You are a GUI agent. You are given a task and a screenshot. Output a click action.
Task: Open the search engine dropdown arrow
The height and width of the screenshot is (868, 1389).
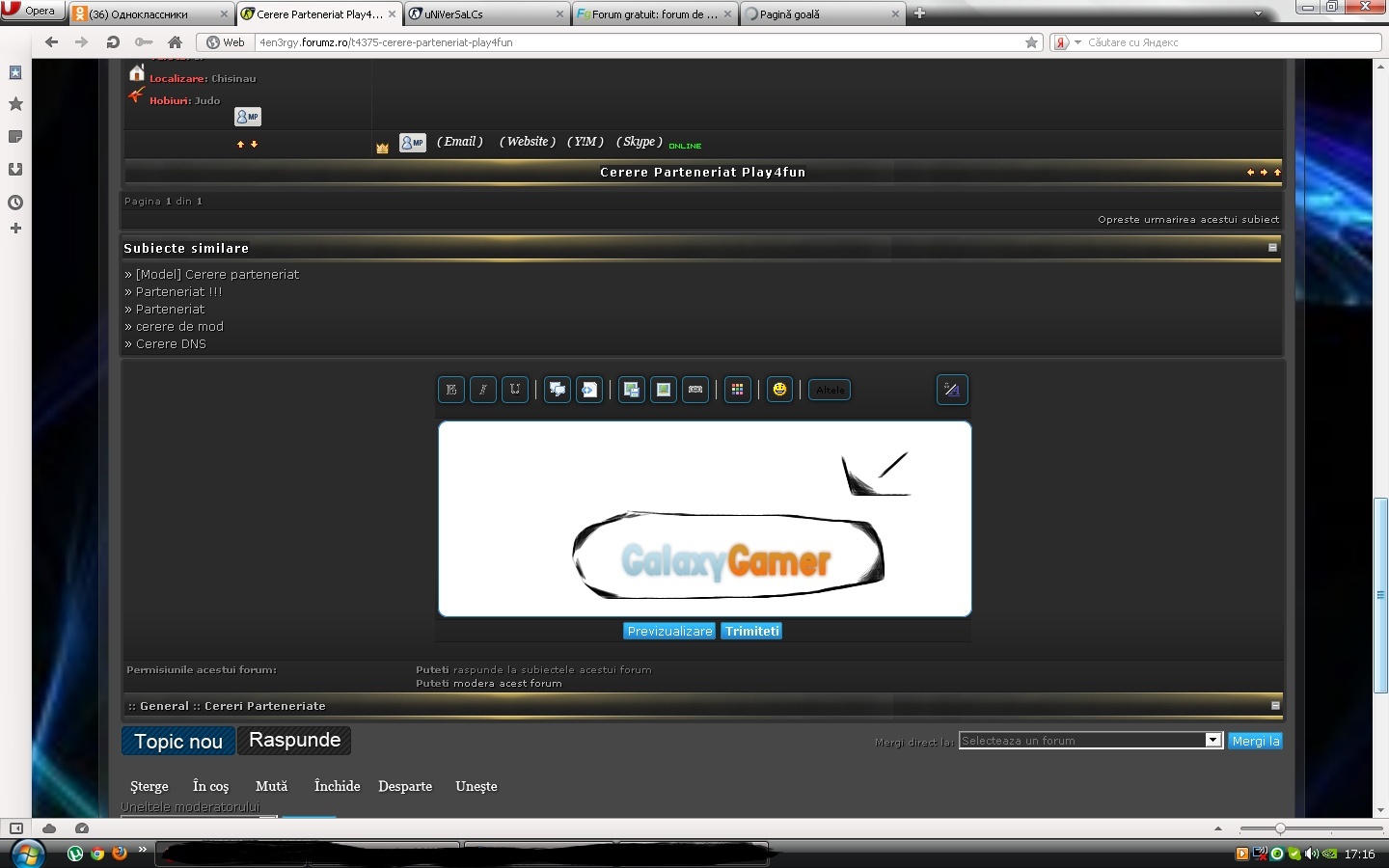pos(1077,42)
